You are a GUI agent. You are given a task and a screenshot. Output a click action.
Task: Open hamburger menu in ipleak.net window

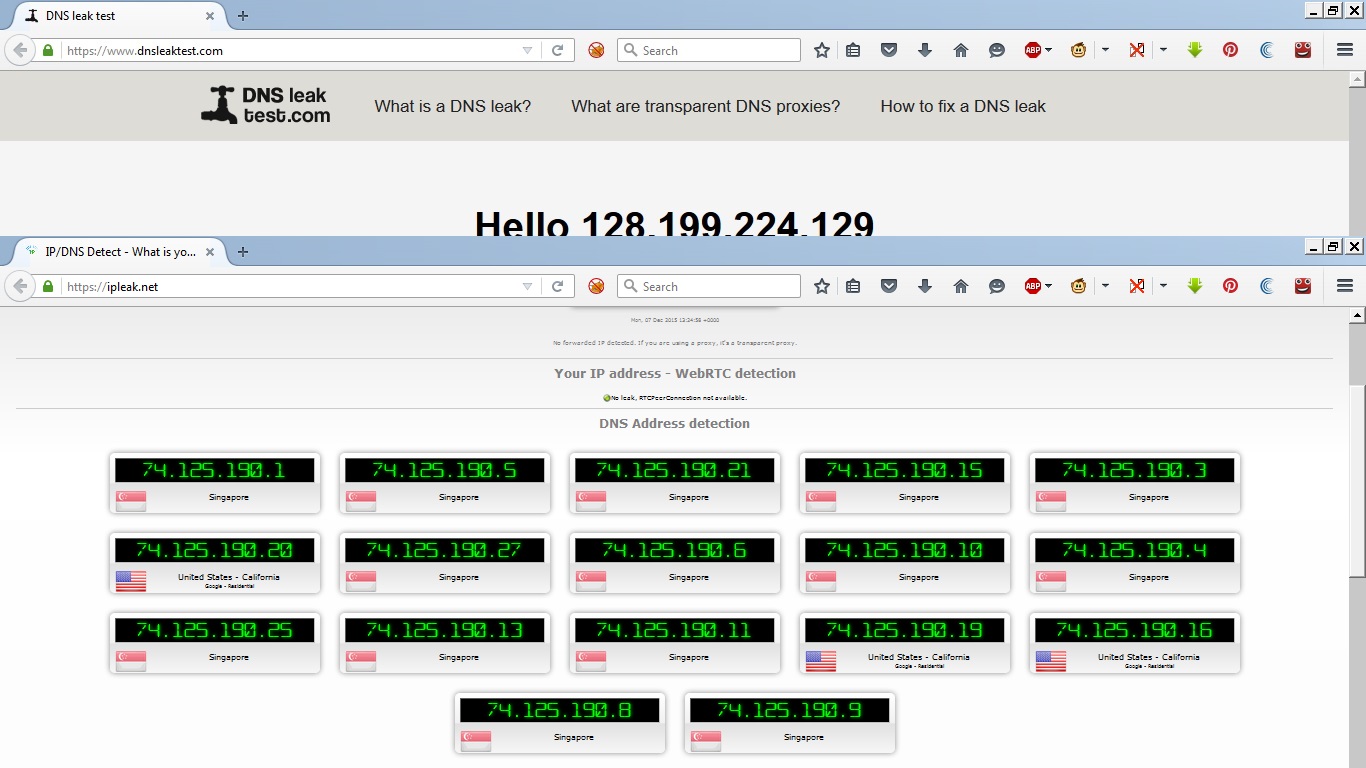click(x=1345, y=286)
